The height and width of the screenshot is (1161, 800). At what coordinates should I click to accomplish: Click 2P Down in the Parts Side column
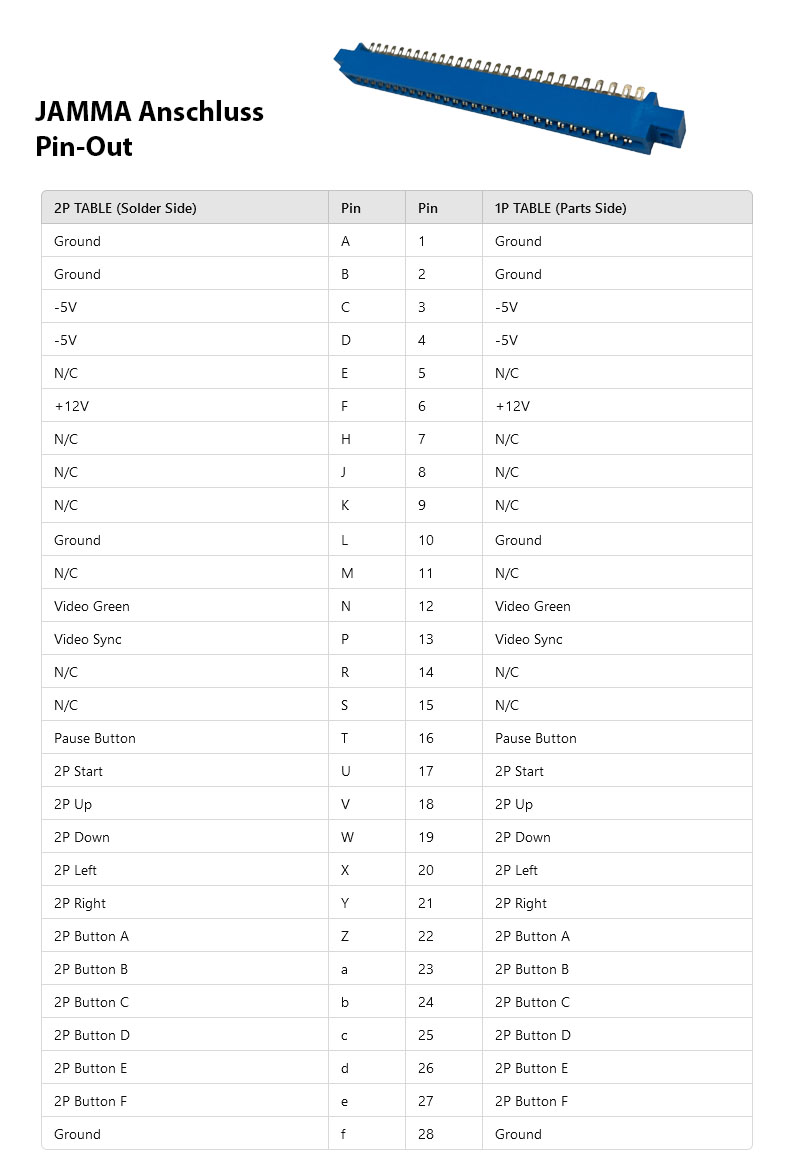522,837
